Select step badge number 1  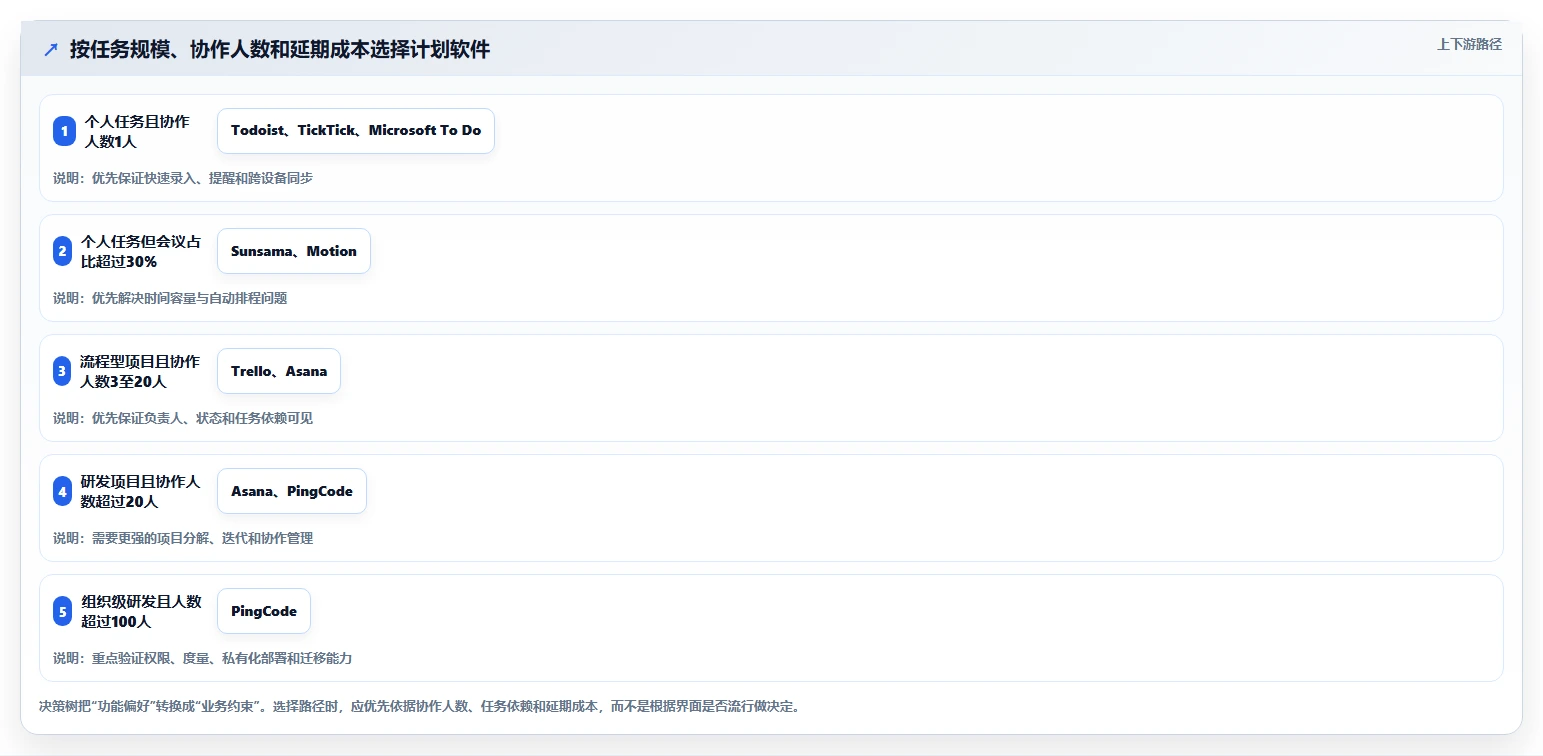click(x=64, y=131)
